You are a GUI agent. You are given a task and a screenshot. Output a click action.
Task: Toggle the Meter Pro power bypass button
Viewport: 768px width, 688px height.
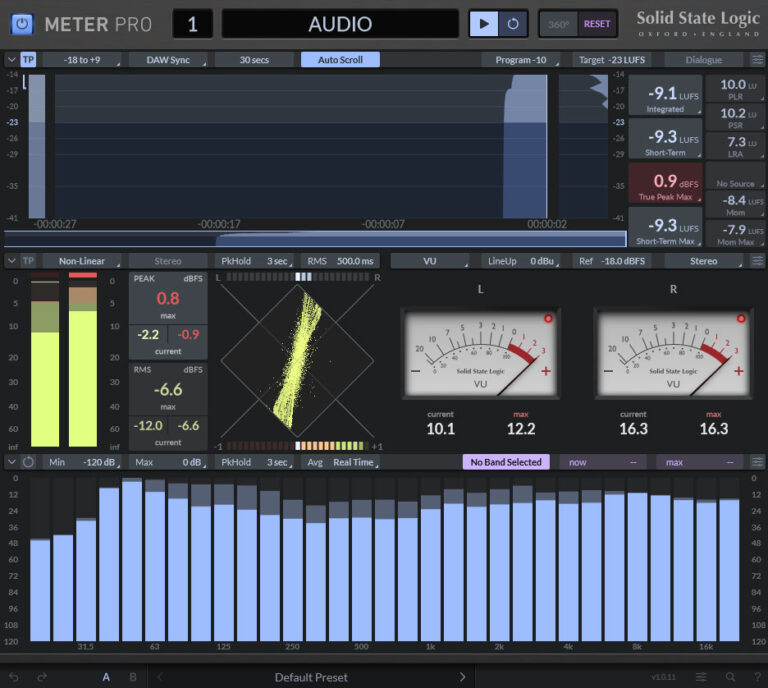22,24
